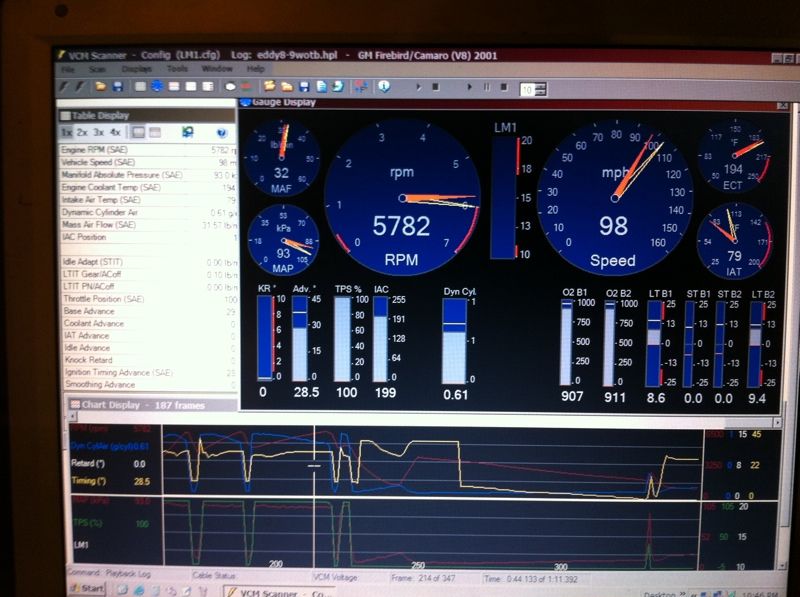Image resolution: width=800 pixels, height=597 pixels.
Task: Click the chart display toolbar icon
Action: 174,86
